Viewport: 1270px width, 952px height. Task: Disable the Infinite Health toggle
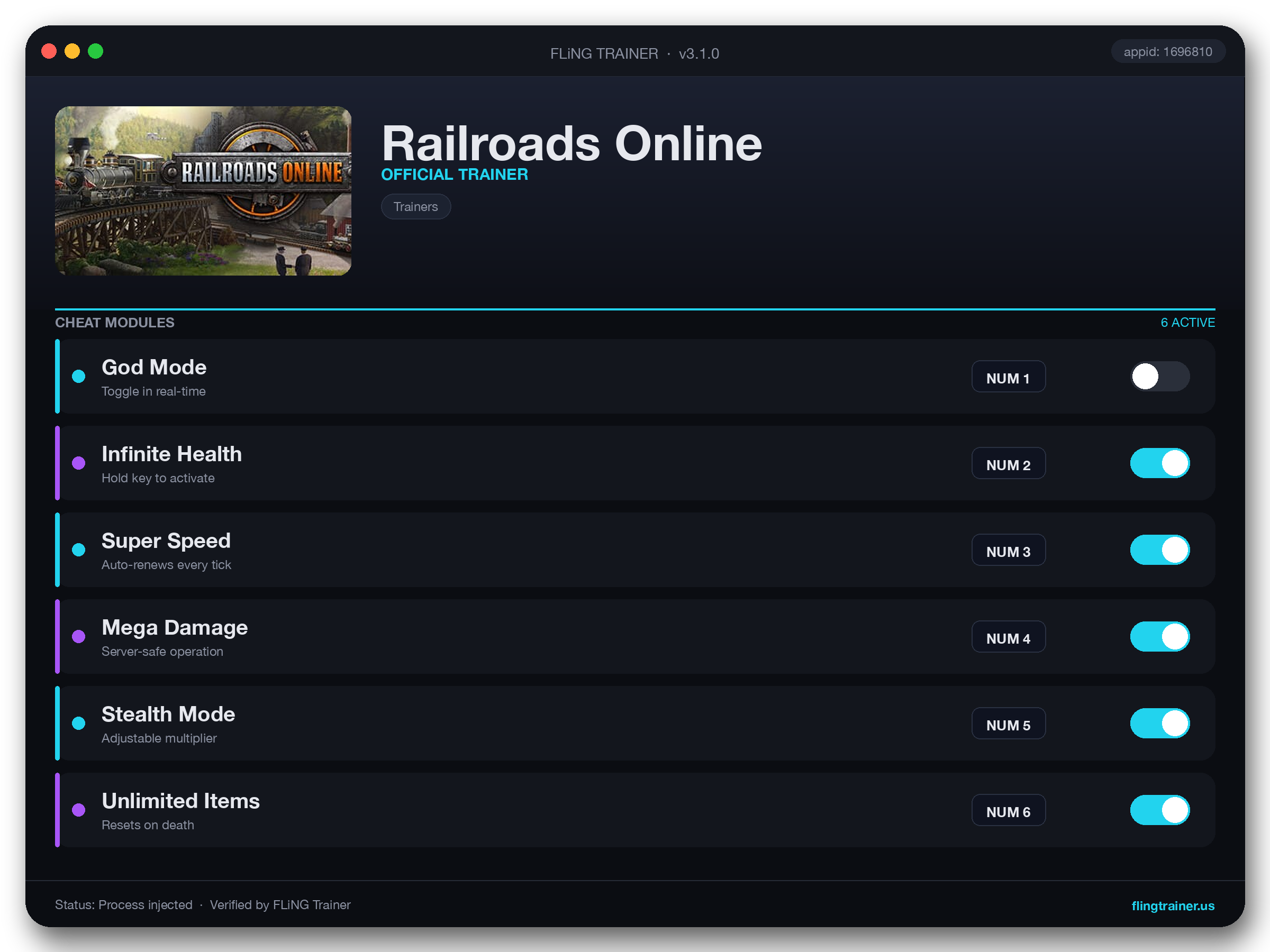point(1160,463)
